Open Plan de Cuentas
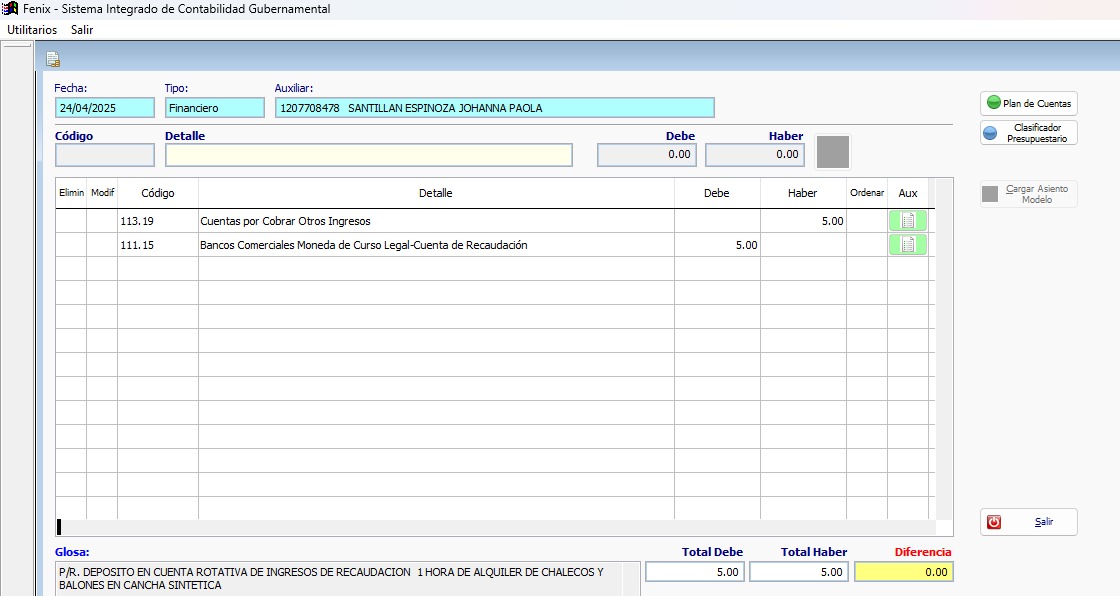The height and width of the screenshot is (596, 1120). [x=1028, y=103]
